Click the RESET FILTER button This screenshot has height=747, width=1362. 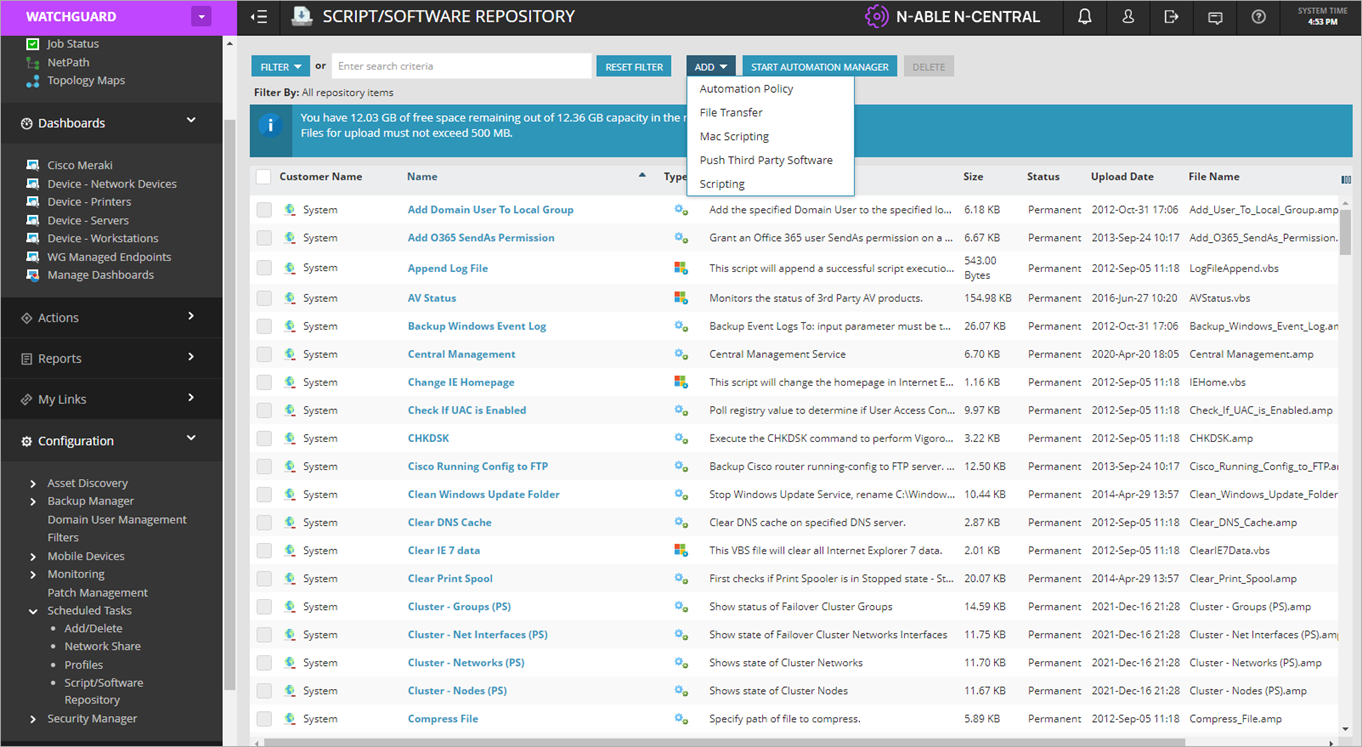pos(633,66)
